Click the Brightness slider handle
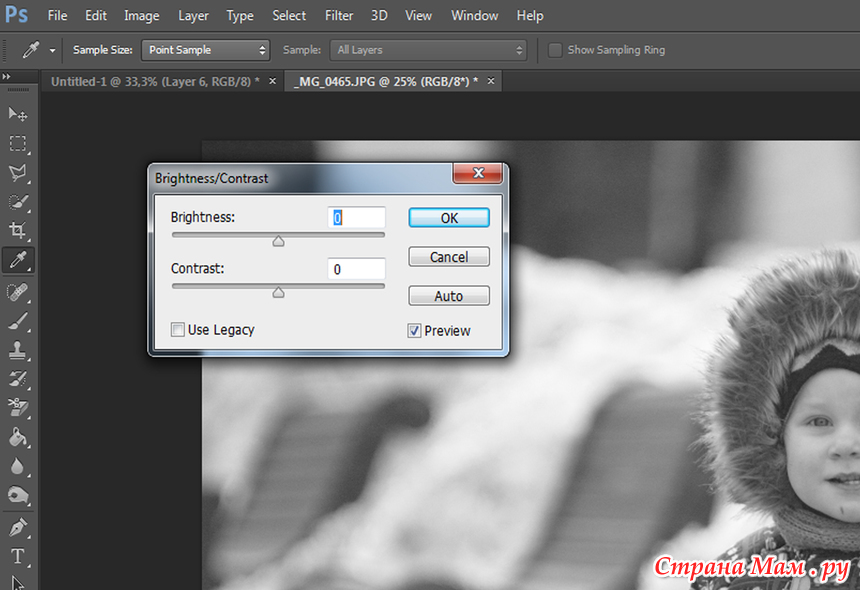This screenshot has width=860, height=590. 279,241
